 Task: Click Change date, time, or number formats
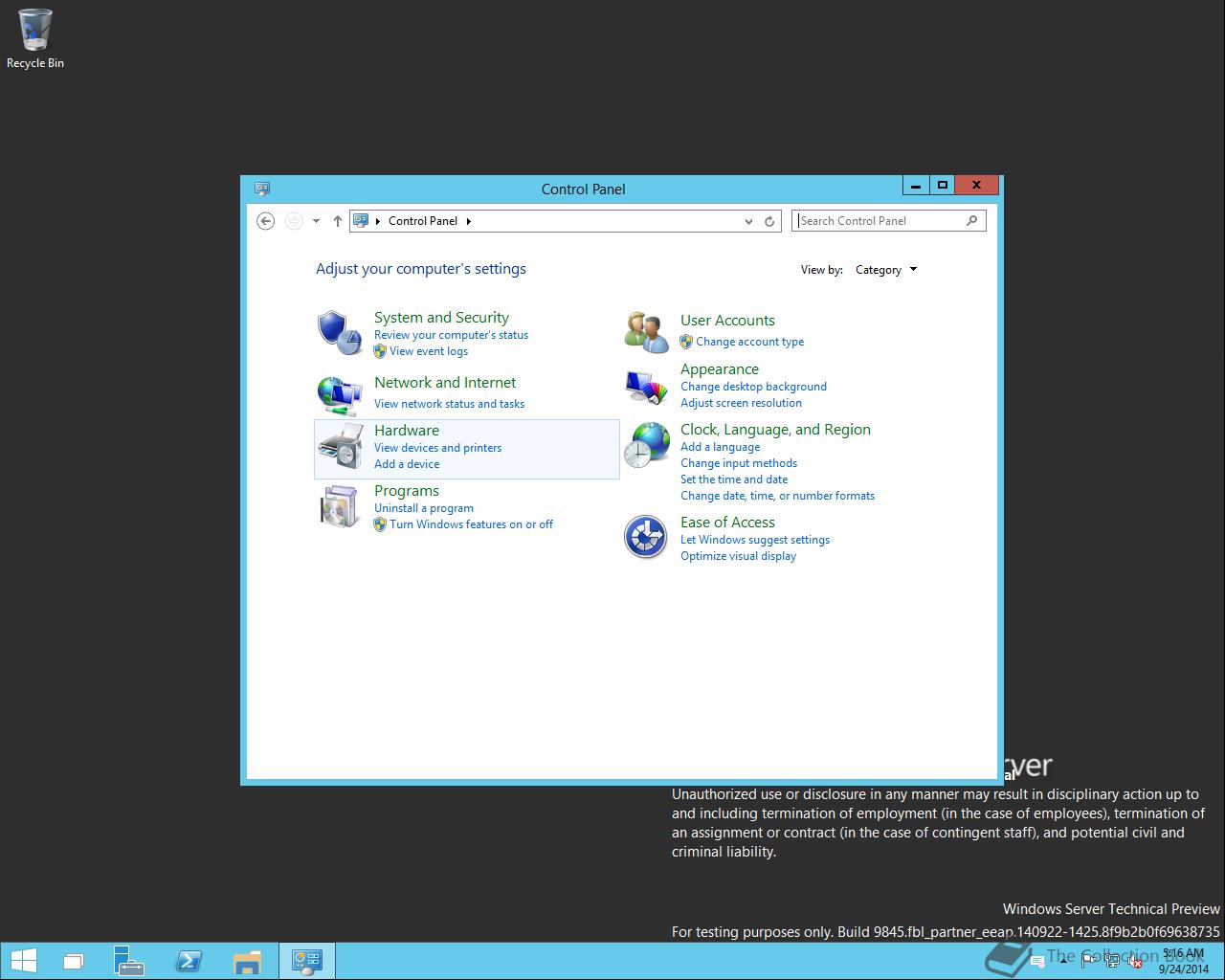[777, 496]
